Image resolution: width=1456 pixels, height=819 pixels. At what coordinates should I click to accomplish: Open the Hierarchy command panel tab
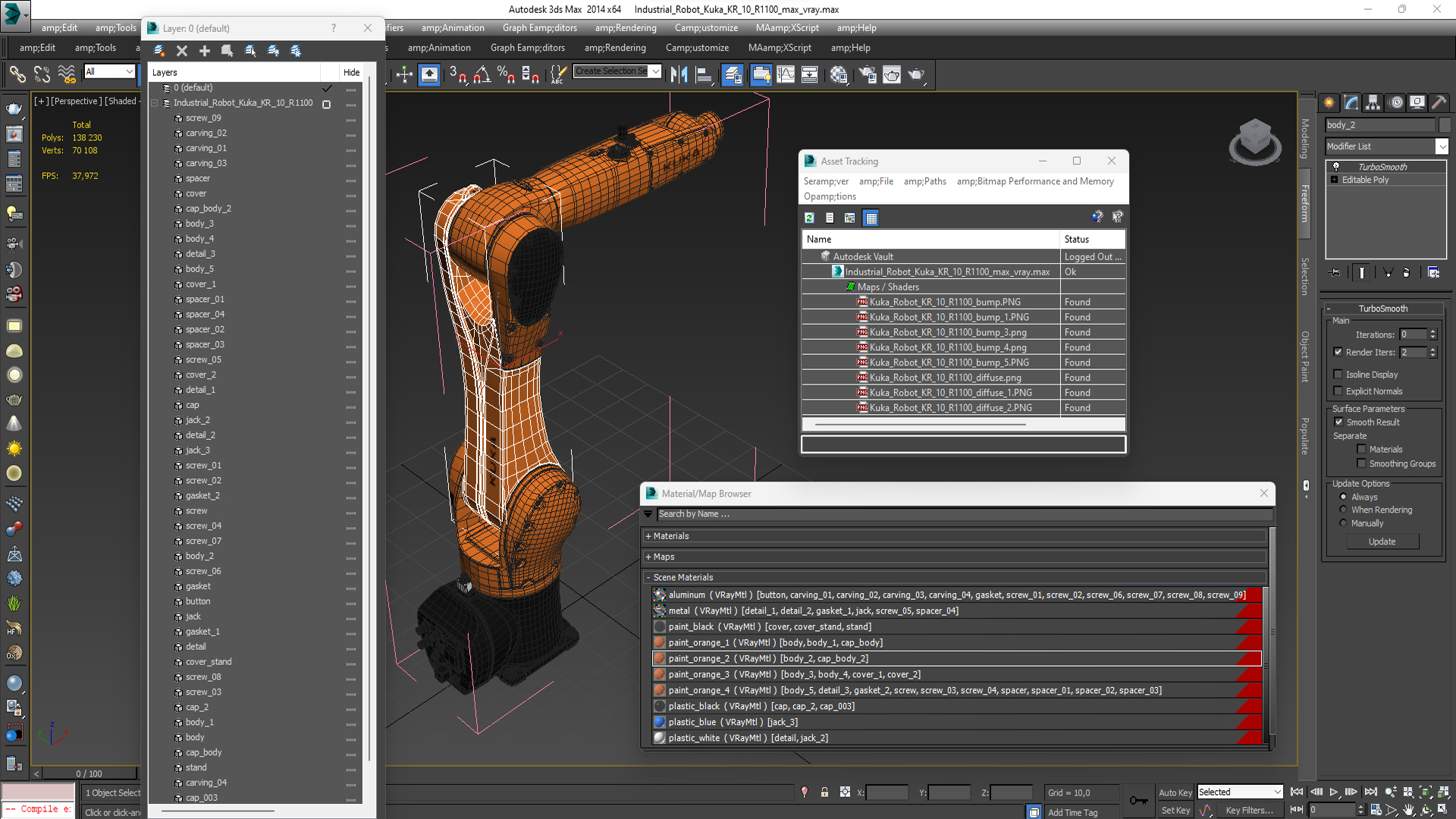1373,102
